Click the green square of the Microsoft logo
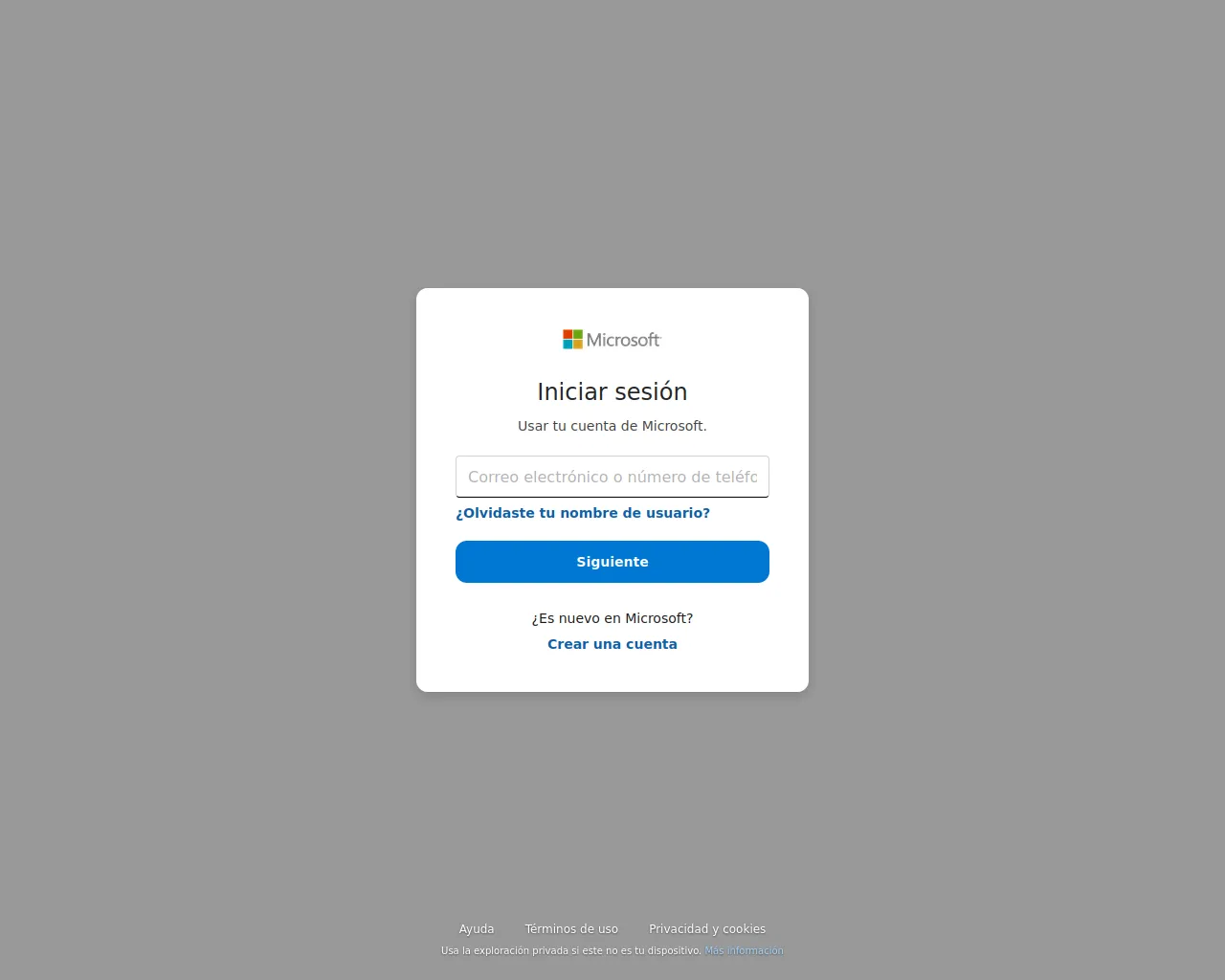 tap(578, 334)
